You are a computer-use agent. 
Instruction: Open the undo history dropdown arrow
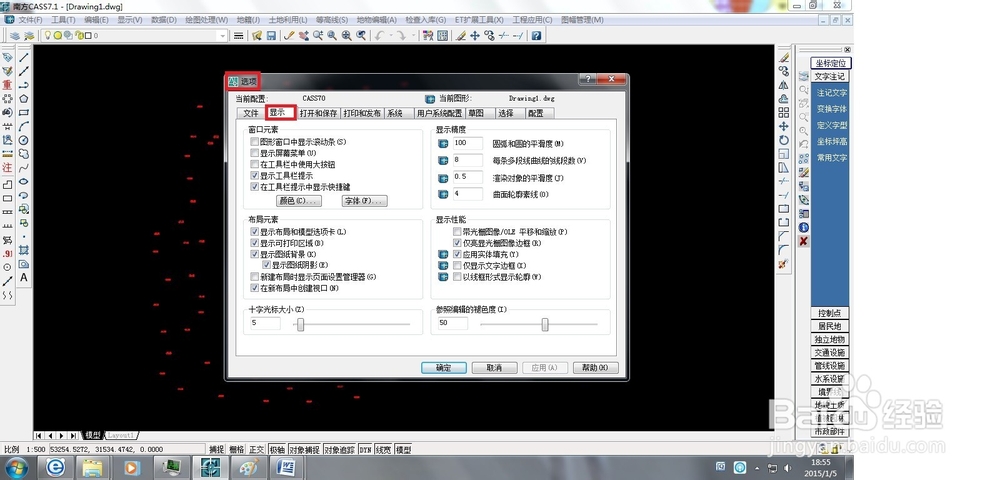(390, 36)
